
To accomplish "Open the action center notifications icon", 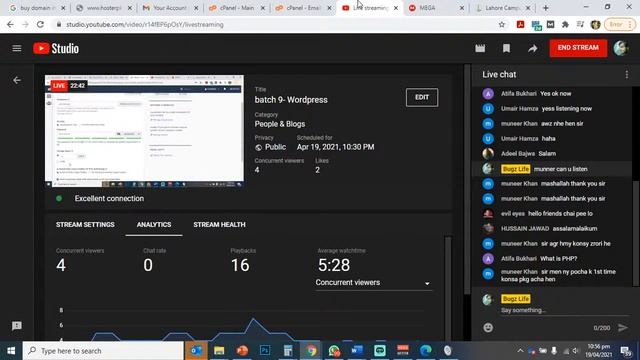I will 625,351.
